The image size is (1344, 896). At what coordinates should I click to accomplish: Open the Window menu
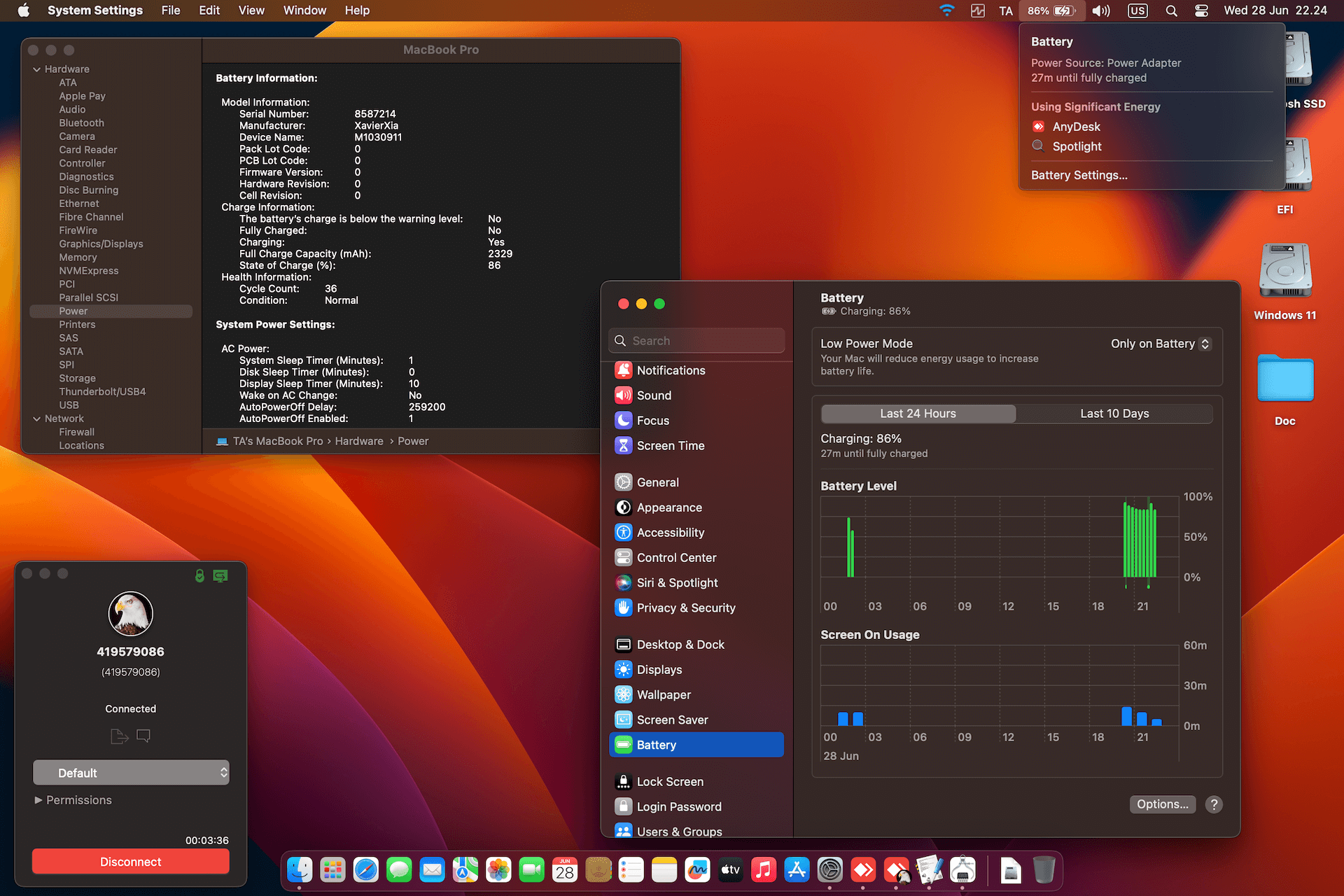coord(304,10)
